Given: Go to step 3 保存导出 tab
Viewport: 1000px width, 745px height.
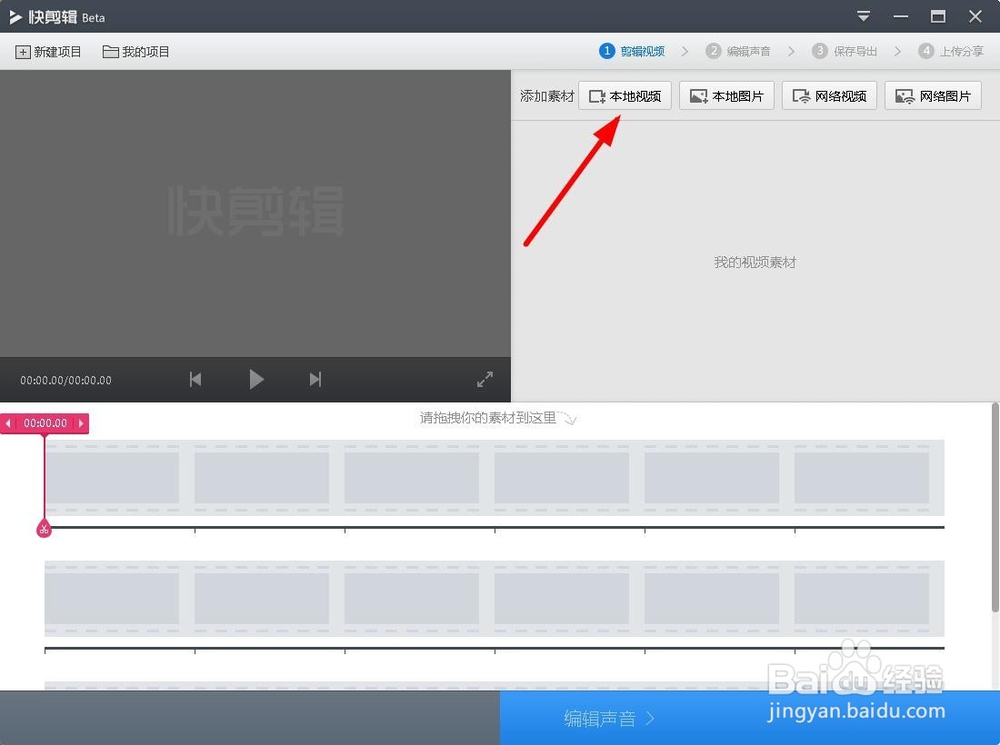Looking at the screenshot, I should tap(844, 51).
